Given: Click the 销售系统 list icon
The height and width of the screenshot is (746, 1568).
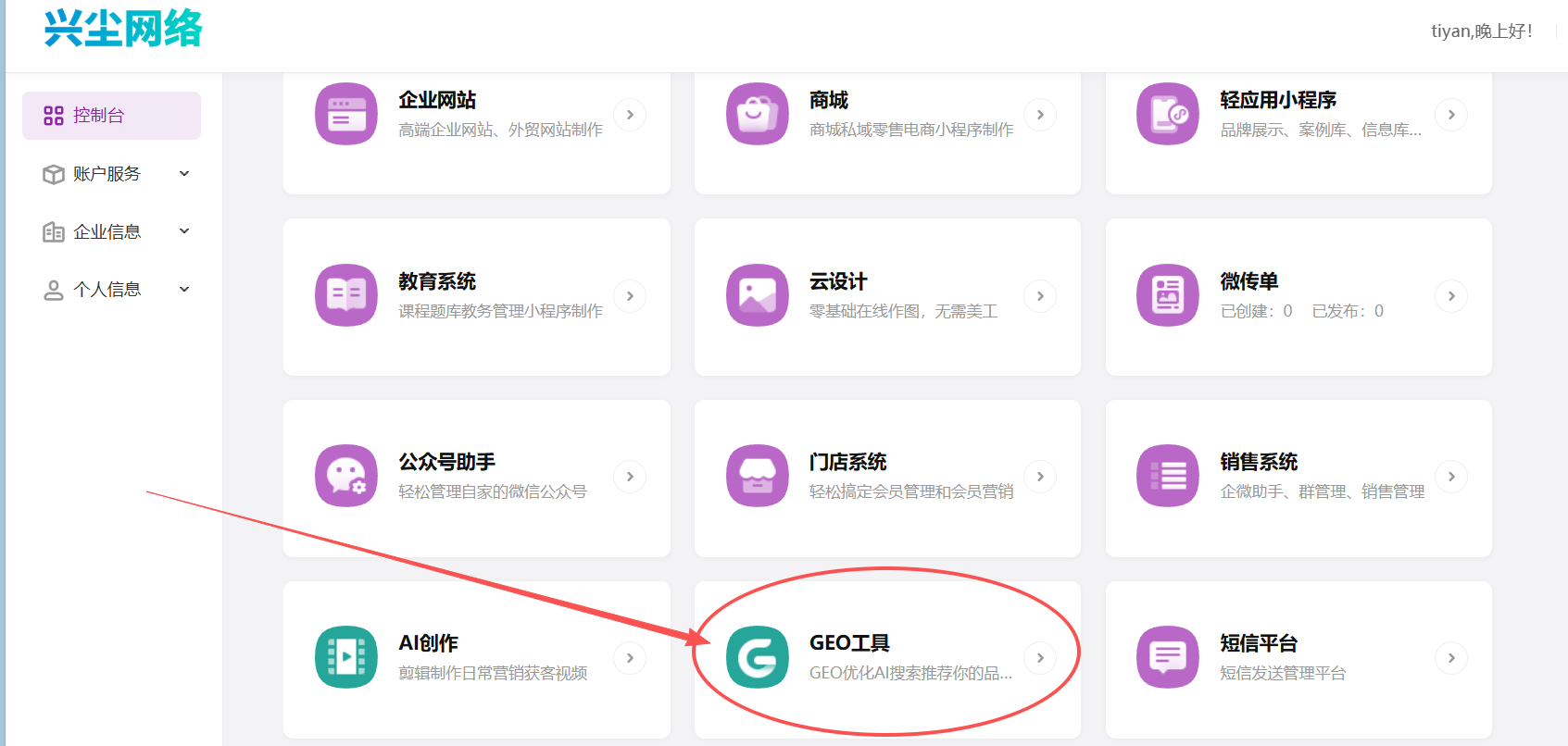Looking at the screenshot, I should tap(1168, 476).
